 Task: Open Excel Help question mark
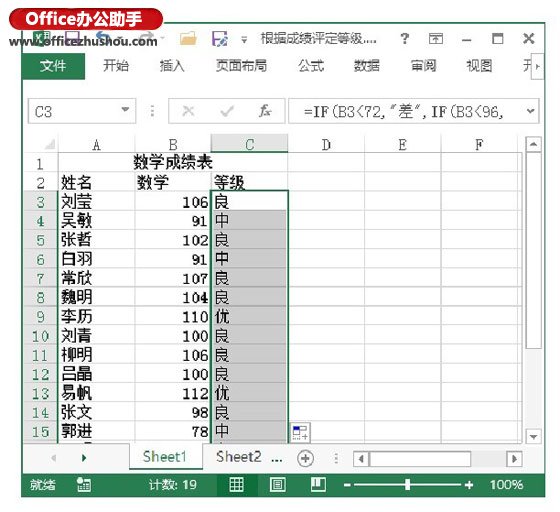tap(404, 38)
